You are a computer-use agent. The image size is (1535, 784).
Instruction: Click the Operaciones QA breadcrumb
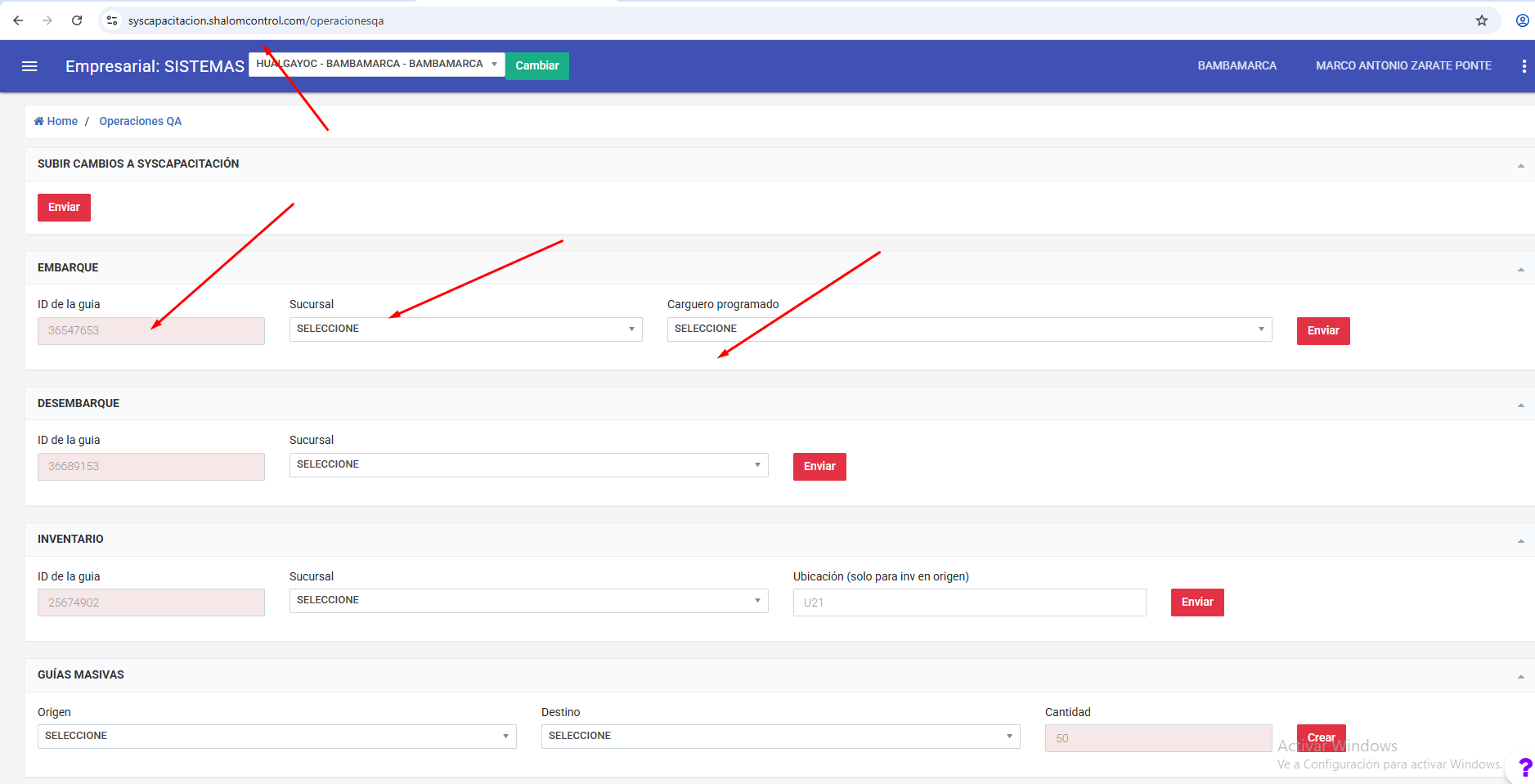point(140,121)
